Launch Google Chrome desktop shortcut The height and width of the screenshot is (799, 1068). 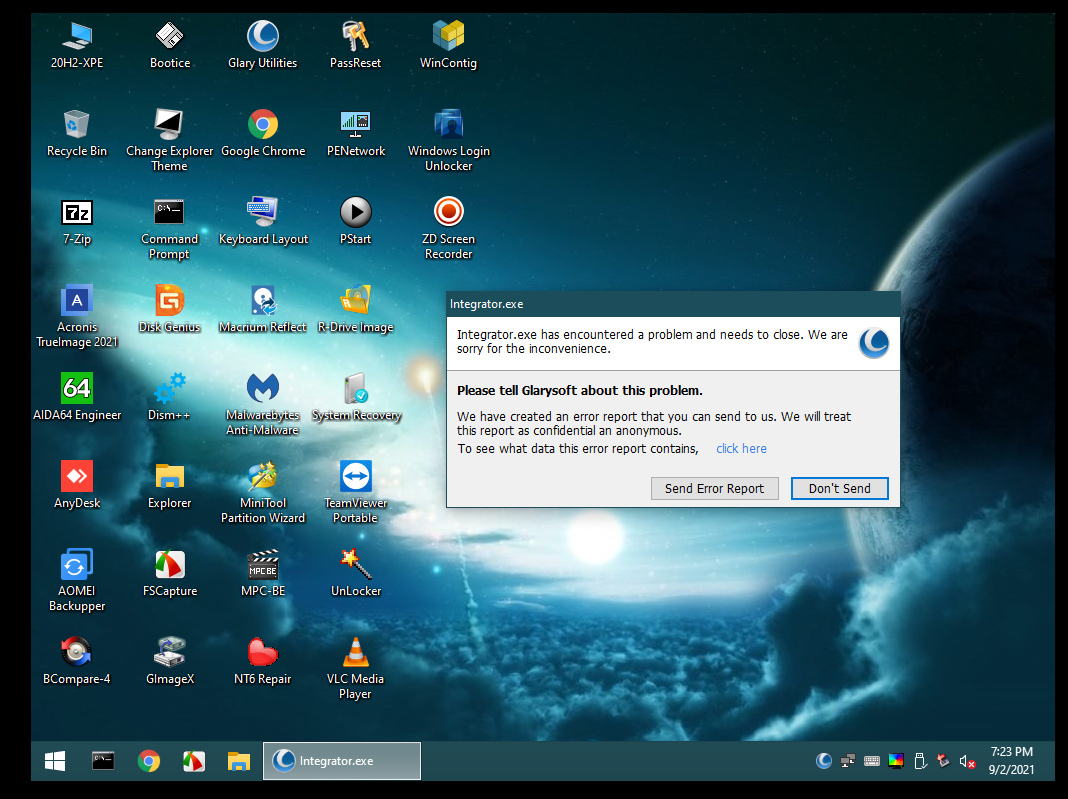point(263,133)
